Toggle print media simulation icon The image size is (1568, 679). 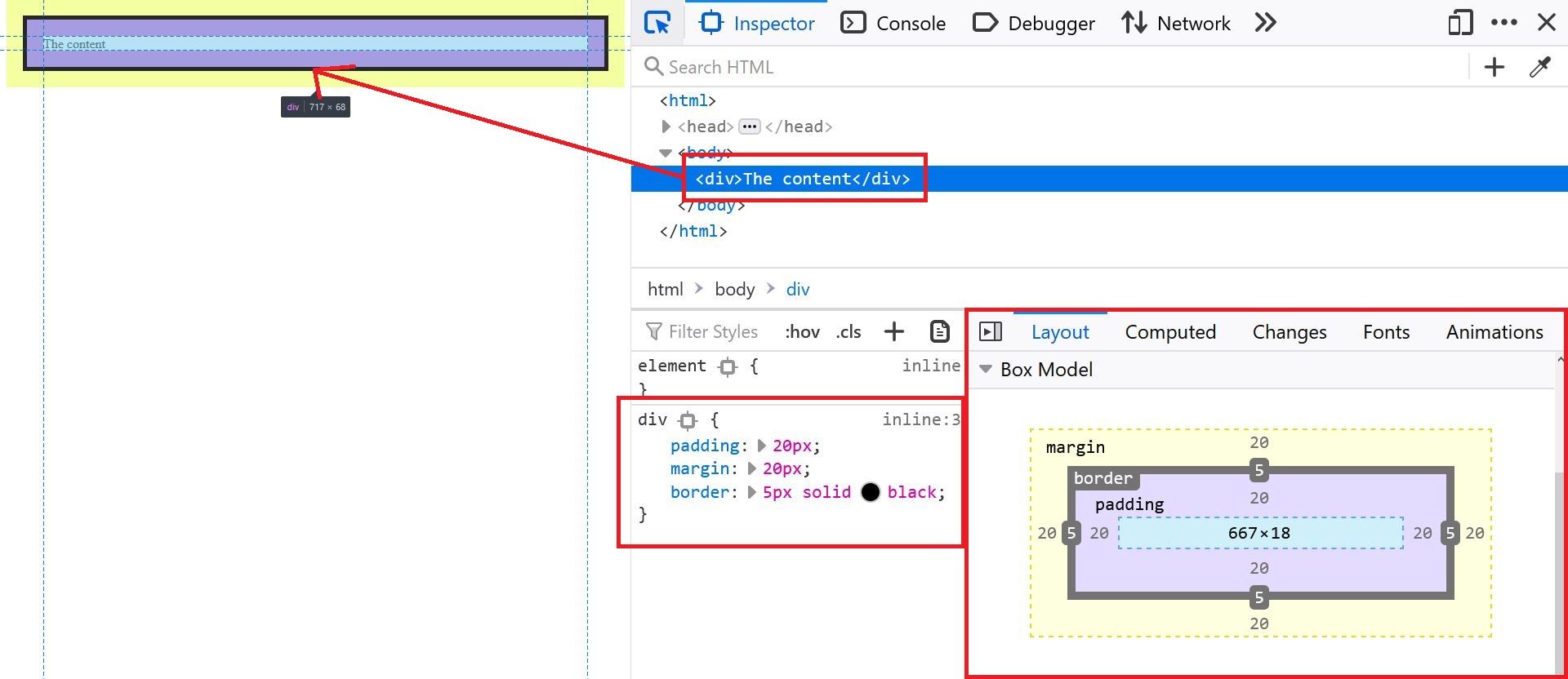[940, 331]
